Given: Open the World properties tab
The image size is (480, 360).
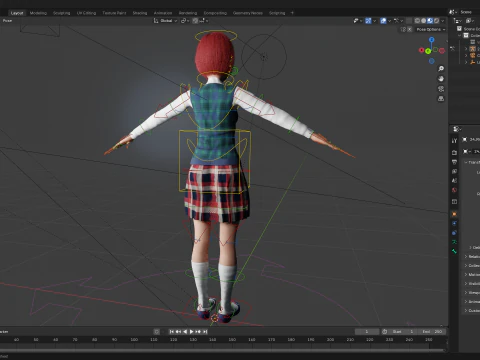Looking at the screenshot, I should [x=454, y=190].
